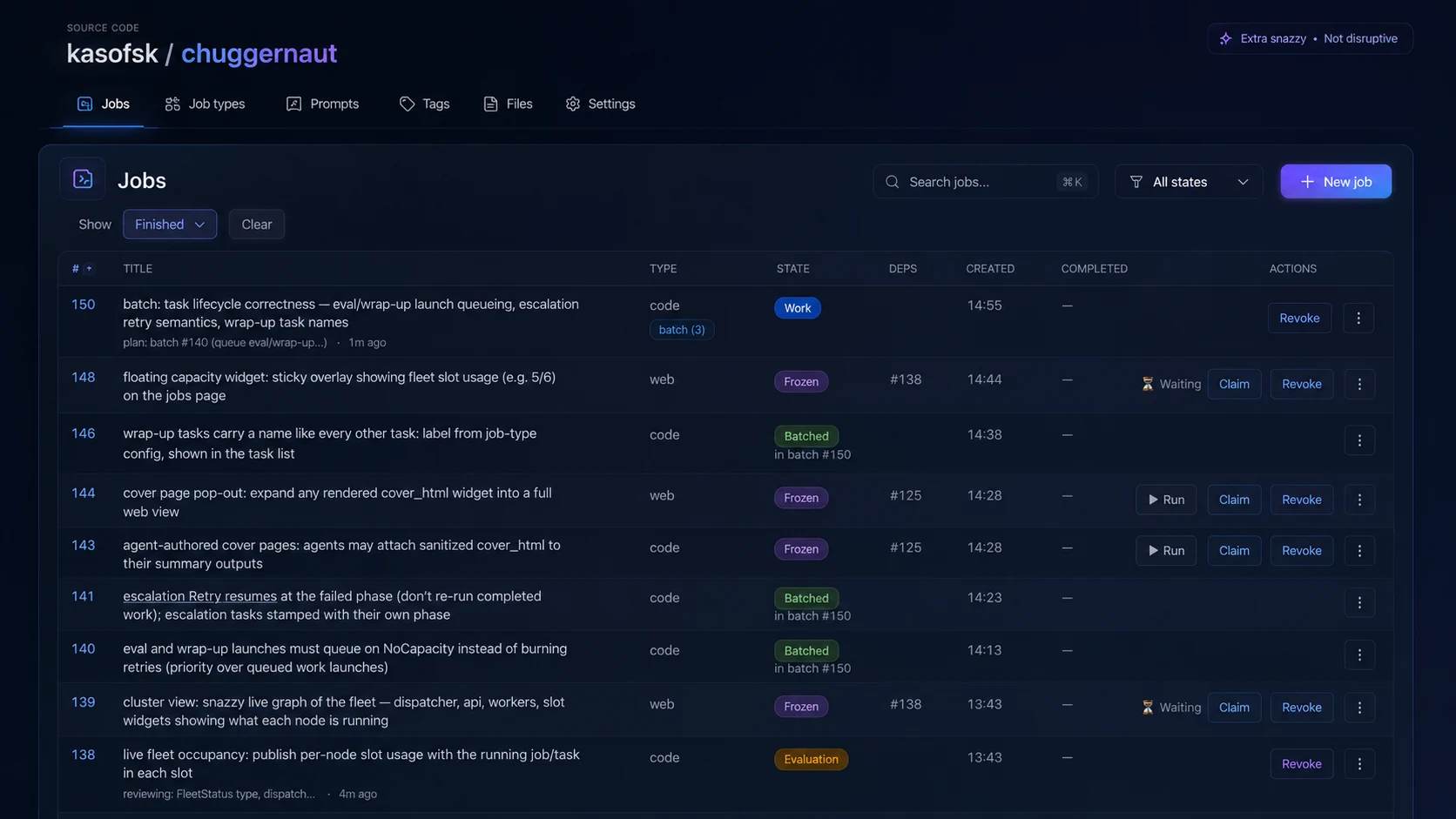Revoke job 138

1302,764
